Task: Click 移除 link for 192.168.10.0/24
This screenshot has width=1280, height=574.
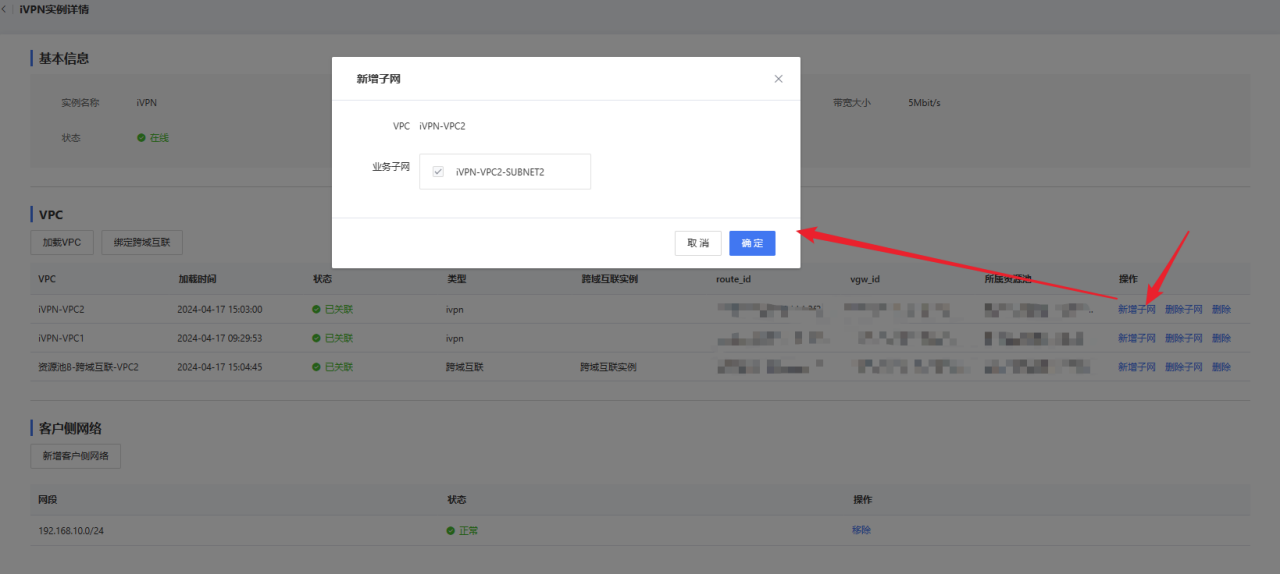Action: click(x=861, y=530)
